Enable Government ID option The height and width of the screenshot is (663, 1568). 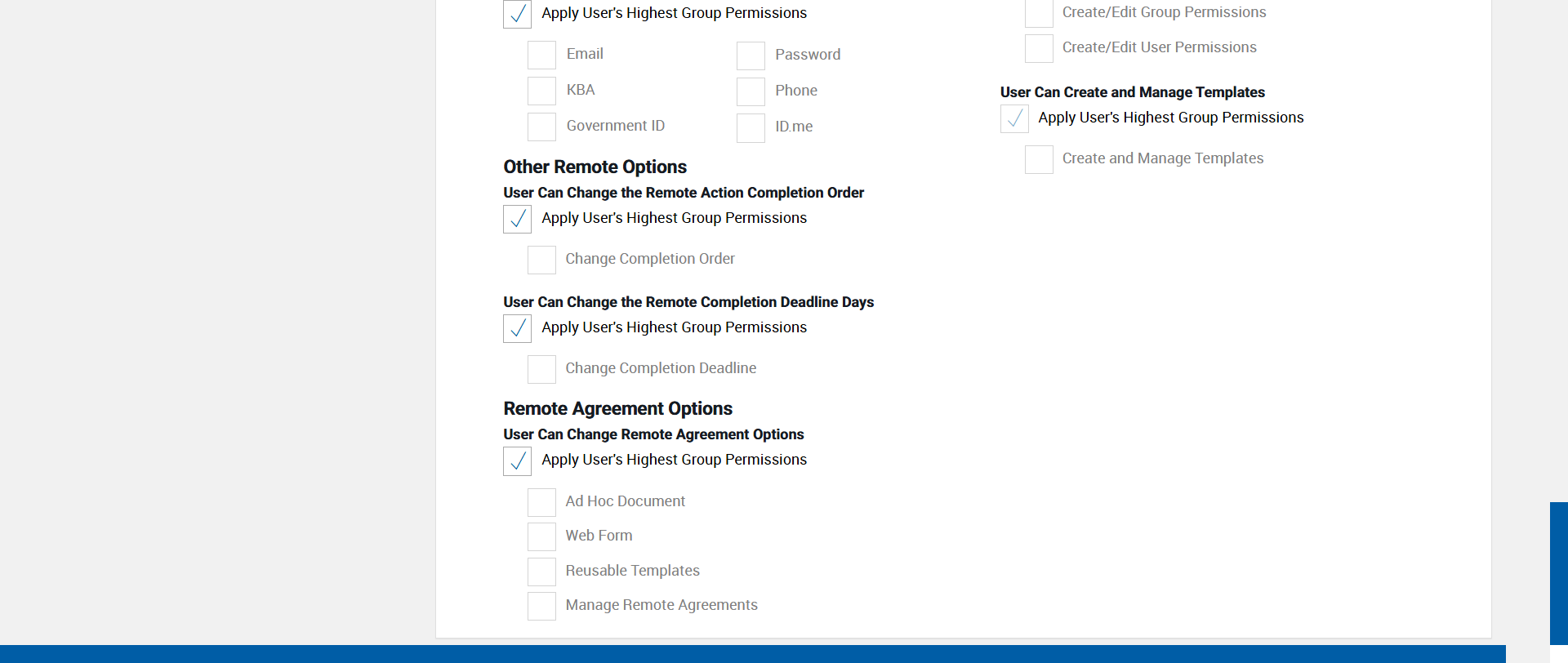(x=541, y=127)
